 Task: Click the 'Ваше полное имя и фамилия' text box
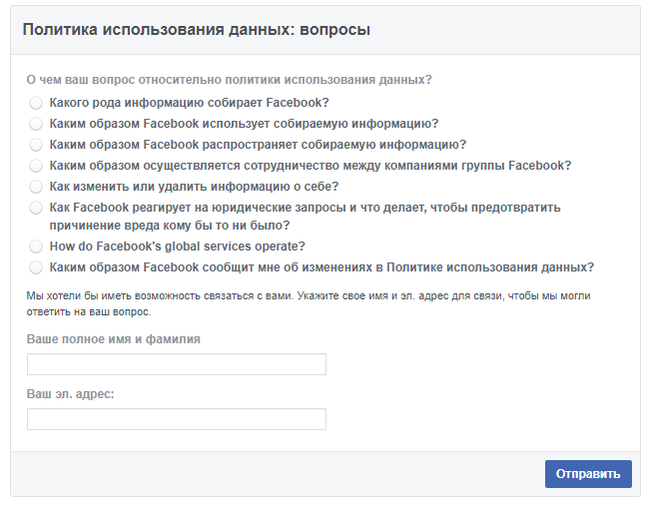(x=176, y=364)
